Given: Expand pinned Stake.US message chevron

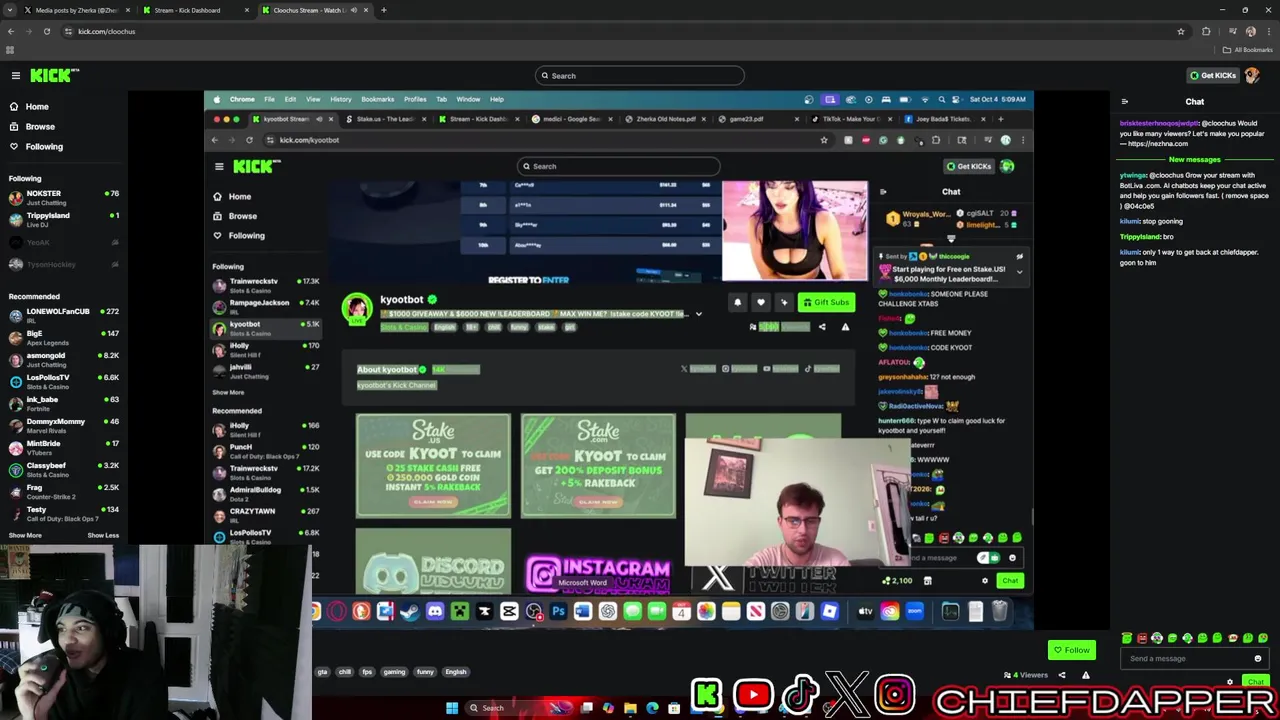Looking at the screenshot, I should point(1019,271).
